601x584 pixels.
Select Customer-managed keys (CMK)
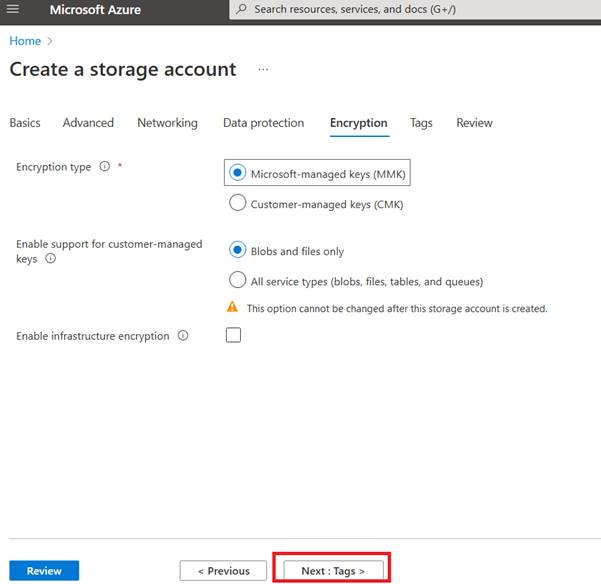click(x=238, y=203)
